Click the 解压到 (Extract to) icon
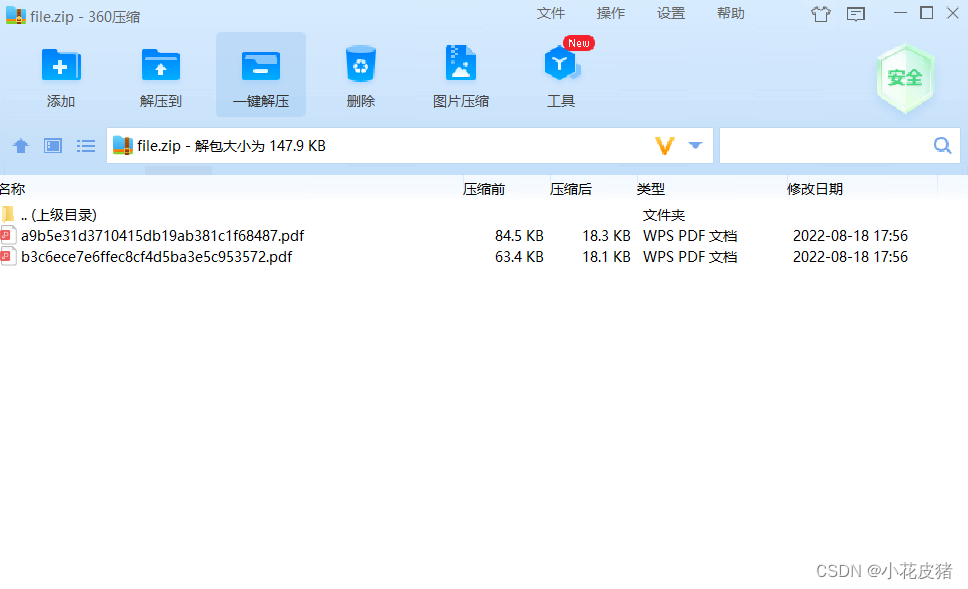The width and height of the screenshot is (968, 589). pyautogui.click(x=160, y=66)
